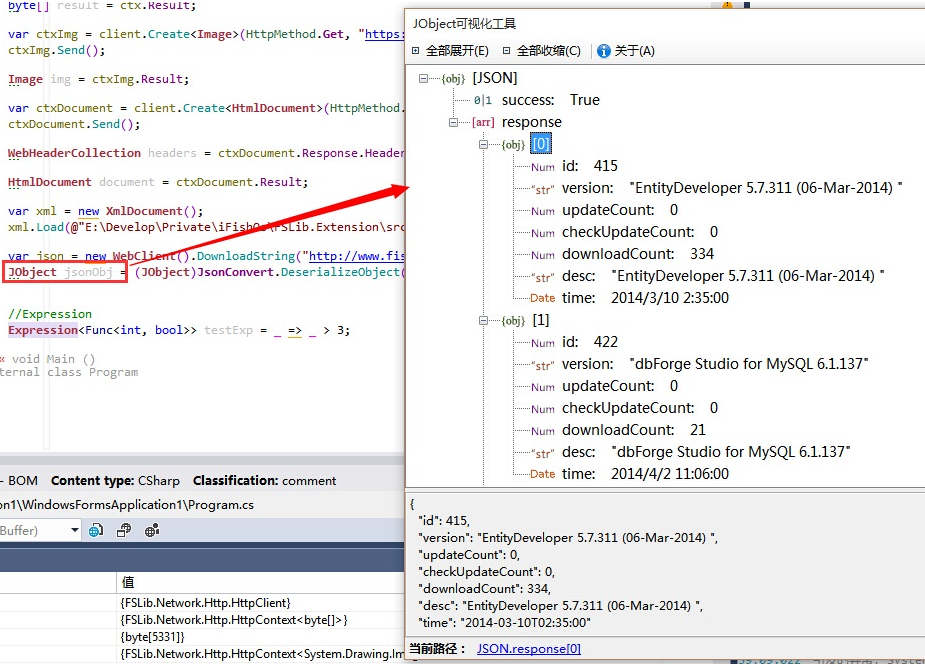The width and height of the screenshot is (925, 664).
Task: Click the {obj} icon of node [1]
Action: tap(513, 321)
